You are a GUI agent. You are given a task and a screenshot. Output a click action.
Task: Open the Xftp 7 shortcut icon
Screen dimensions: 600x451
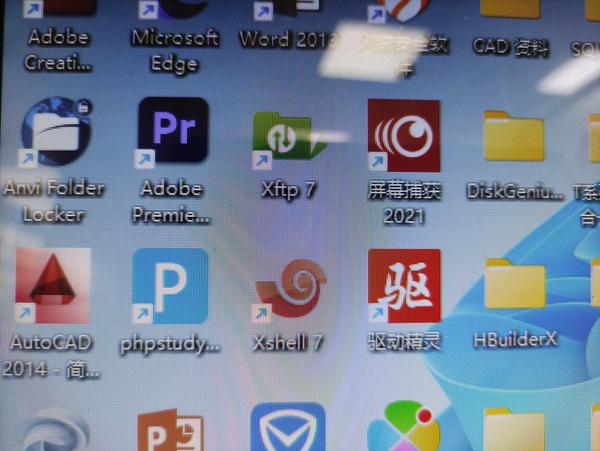point(289,140)
